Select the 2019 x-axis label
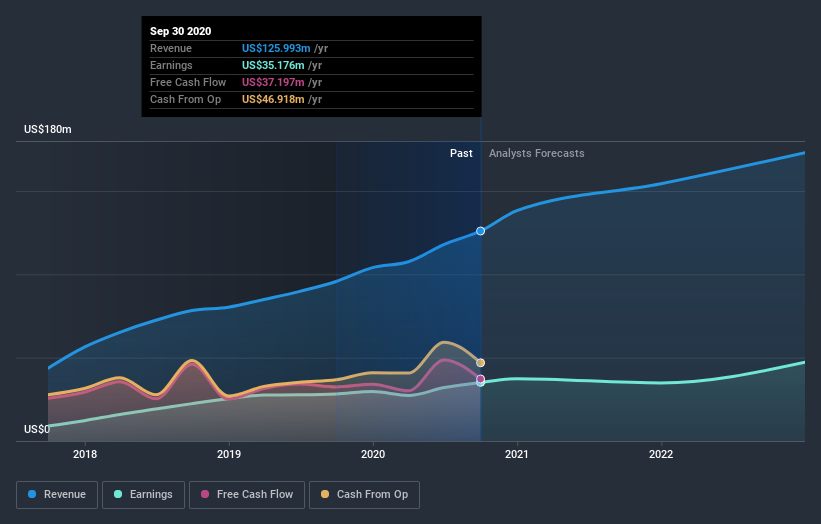821x524 pixels. (229, 454)
